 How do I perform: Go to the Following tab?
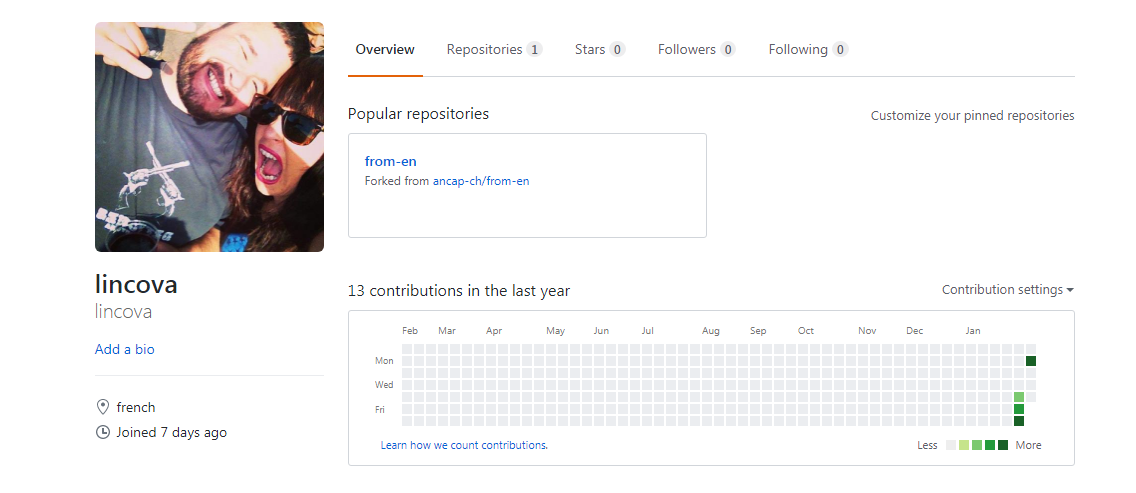coord(808,49)
